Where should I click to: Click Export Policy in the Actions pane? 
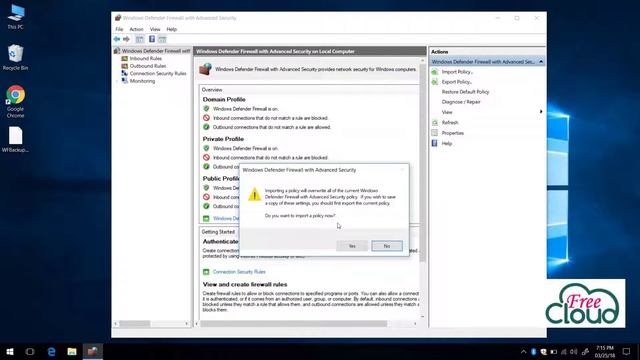457,82
